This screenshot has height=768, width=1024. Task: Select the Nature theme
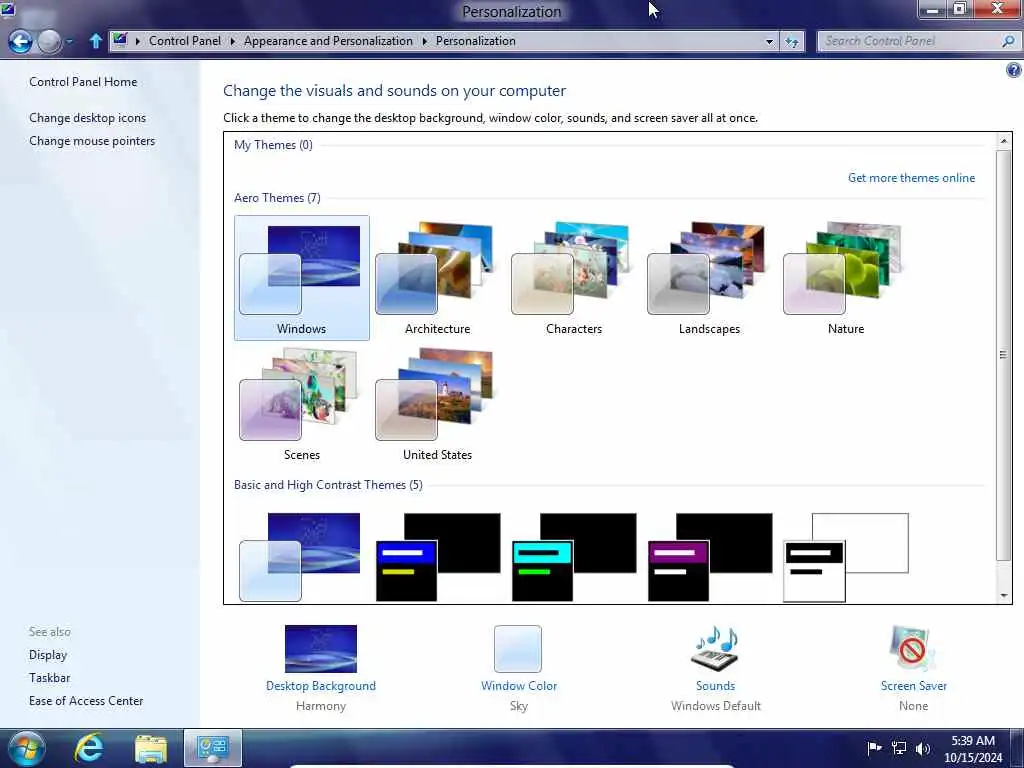coord(845,278)
